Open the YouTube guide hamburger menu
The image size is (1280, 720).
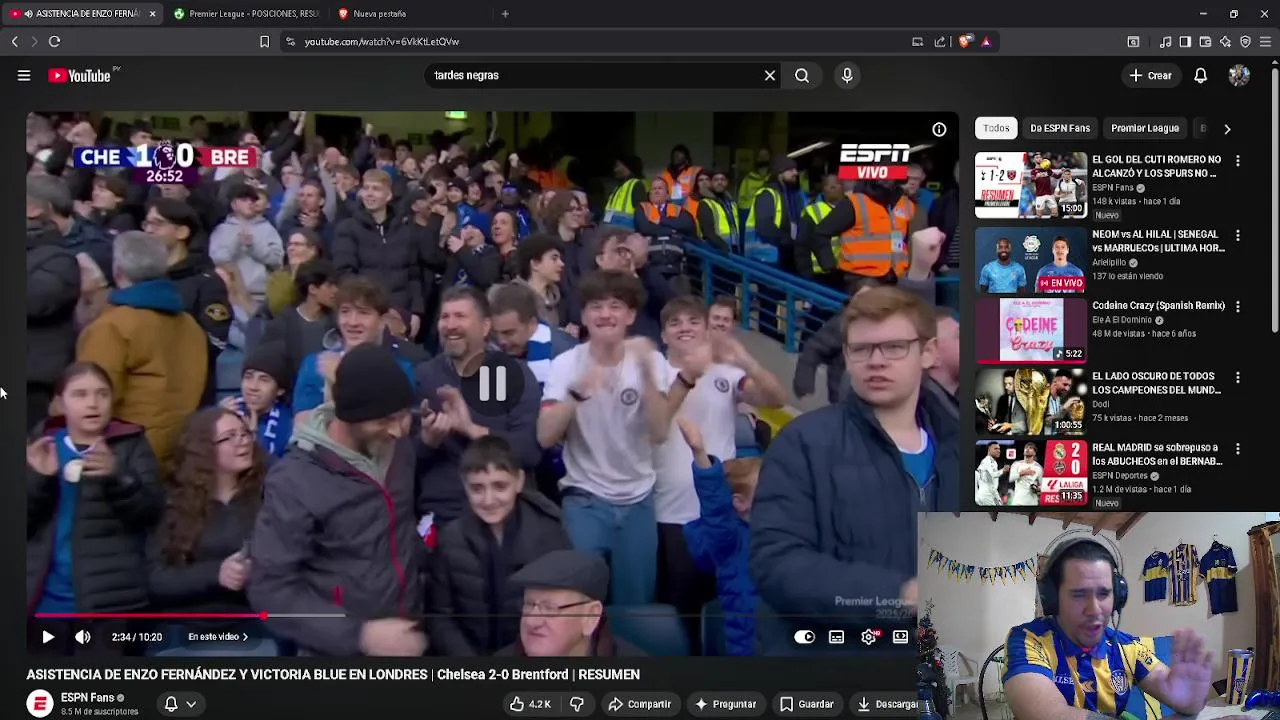click(x=24, y=75)
